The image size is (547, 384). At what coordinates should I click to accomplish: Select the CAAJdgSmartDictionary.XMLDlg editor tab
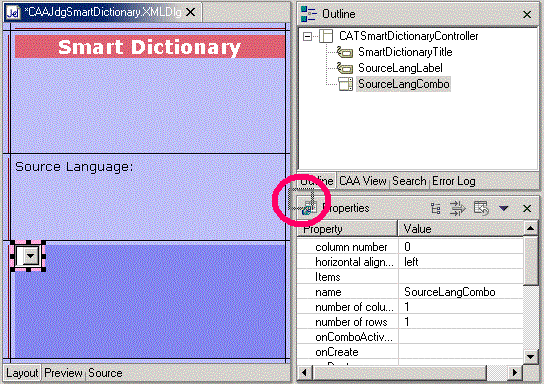pos(103,13)
